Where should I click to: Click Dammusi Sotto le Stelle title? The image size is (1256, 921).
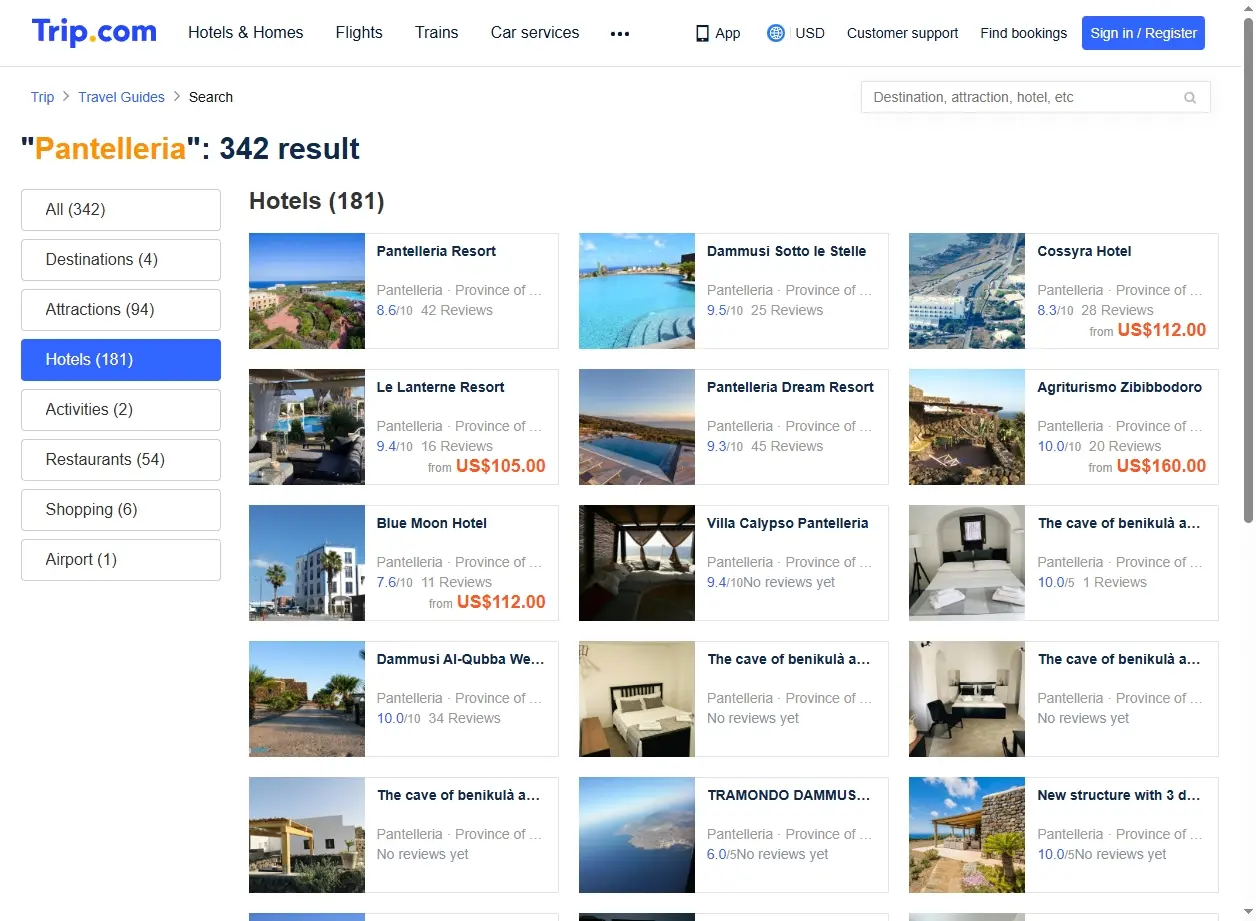click(x=786, y=251)
